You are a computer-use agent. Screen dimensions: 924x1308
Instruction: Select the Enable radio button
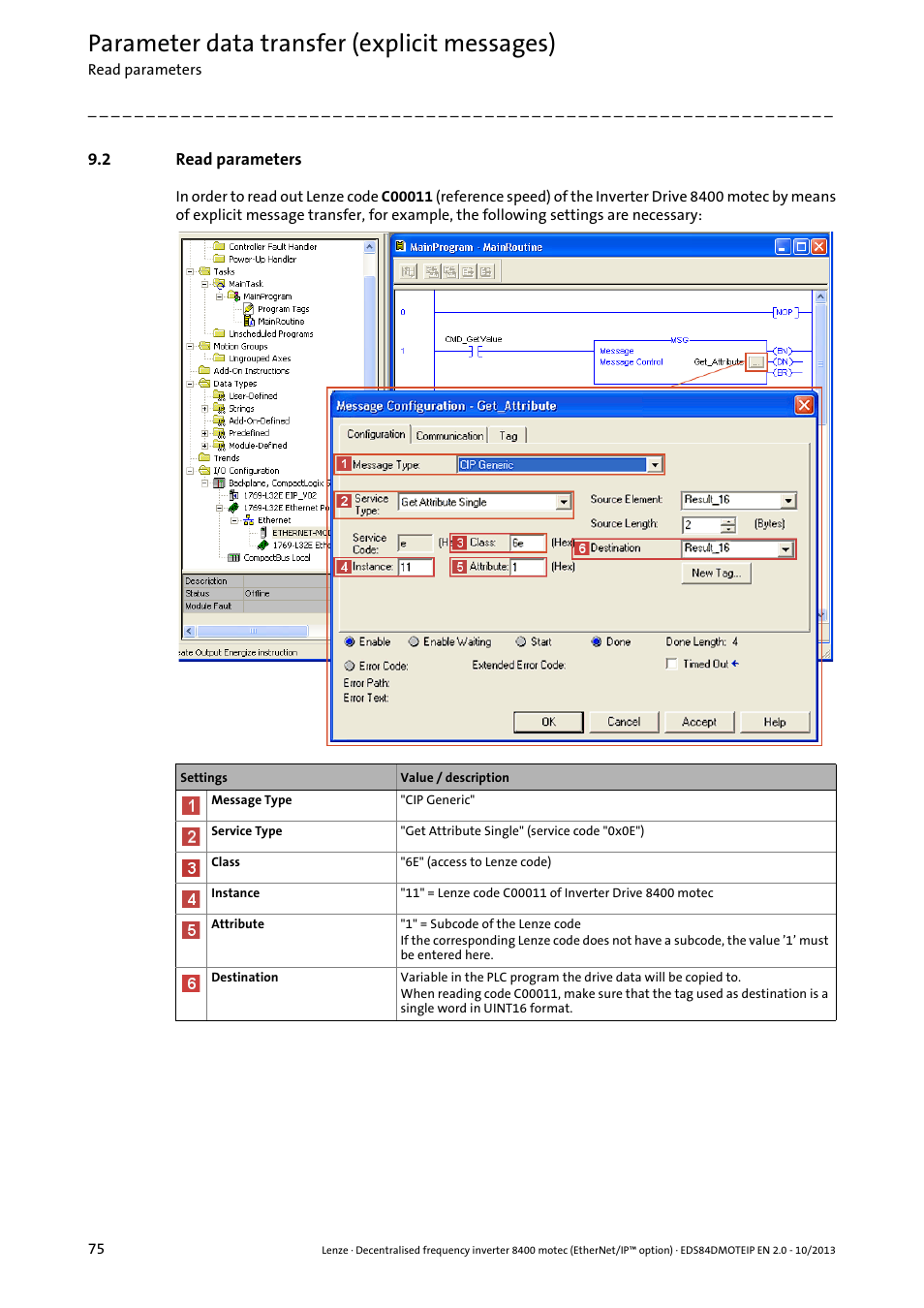(350, 641)
